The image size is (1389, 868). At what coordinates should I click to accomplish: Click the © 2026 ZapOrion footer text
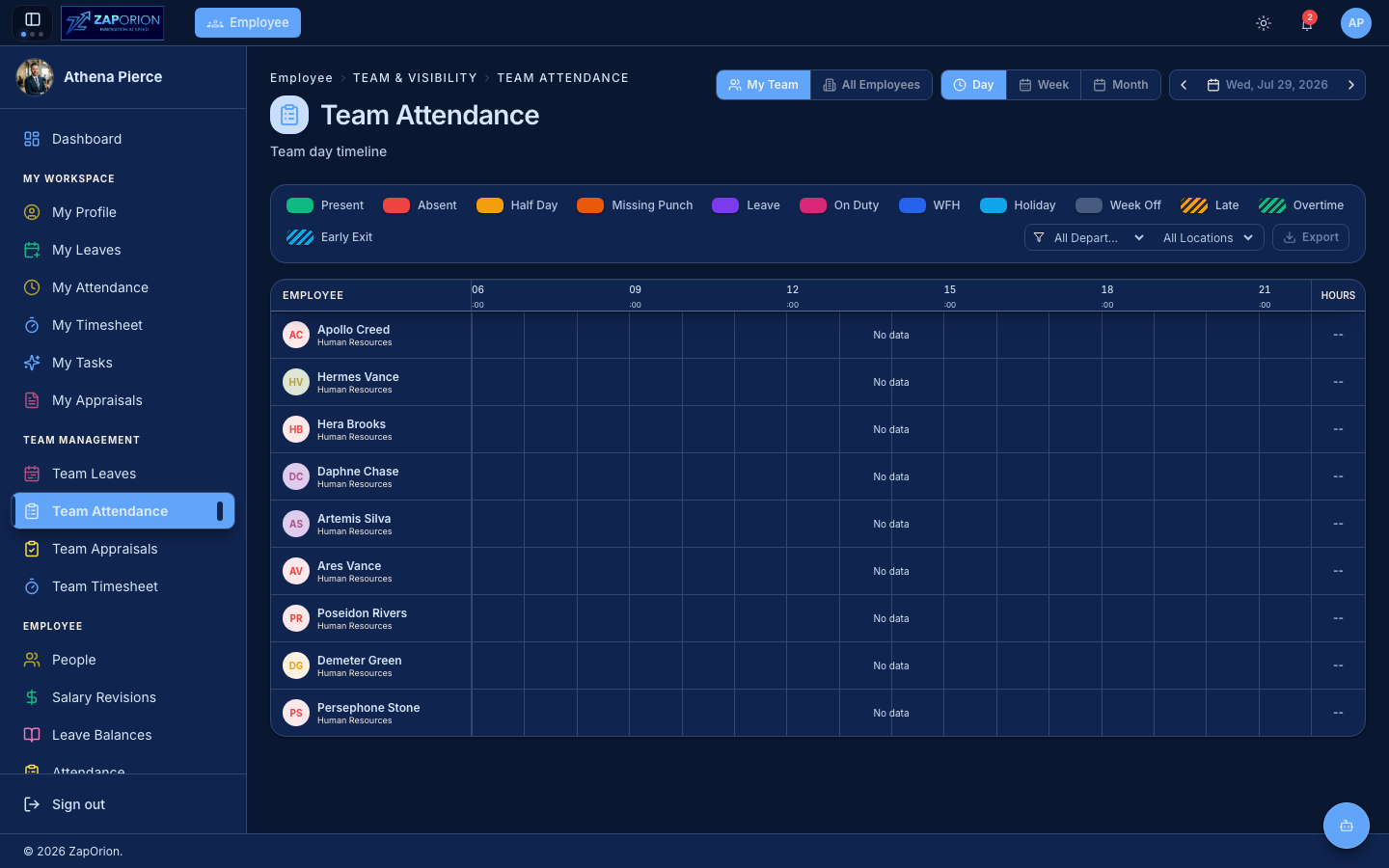73,852
